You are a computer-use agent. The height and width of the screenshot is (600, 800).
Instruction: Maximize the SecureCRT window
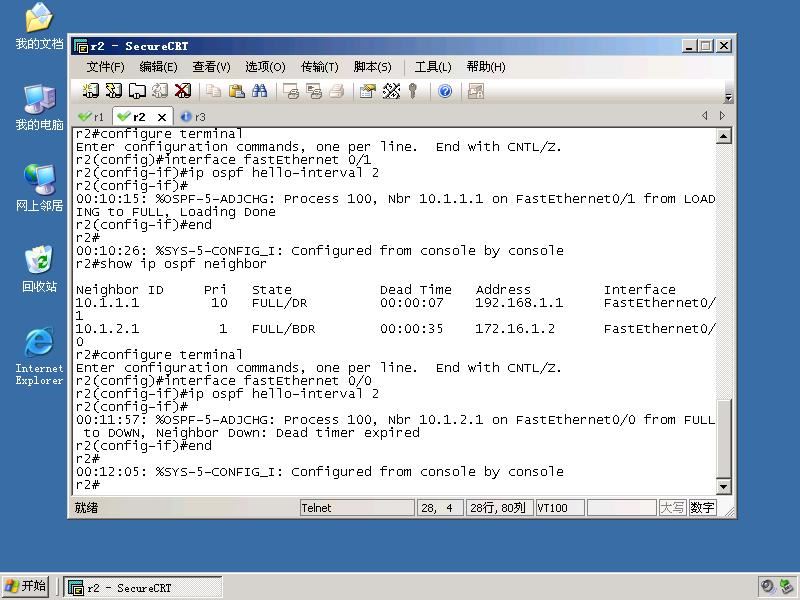tap(706, 46)
